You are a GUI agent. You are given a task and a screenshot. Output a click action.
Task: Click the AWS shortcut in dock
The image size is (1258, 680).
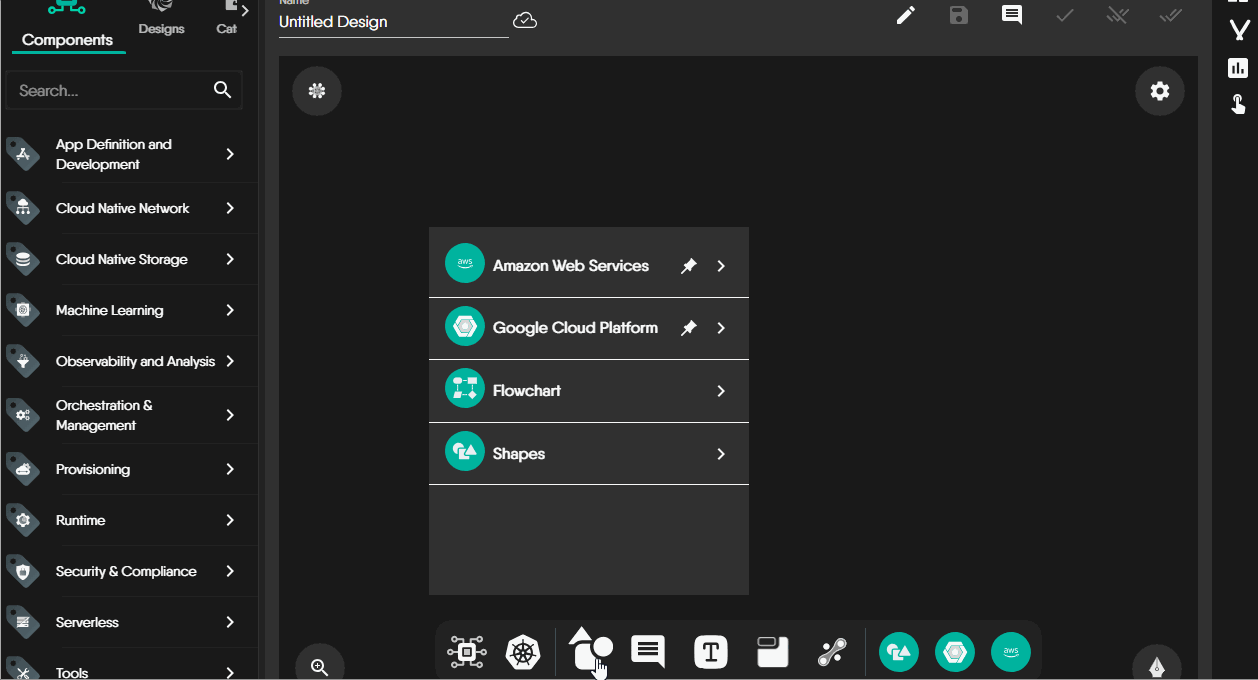(1010, 652)
